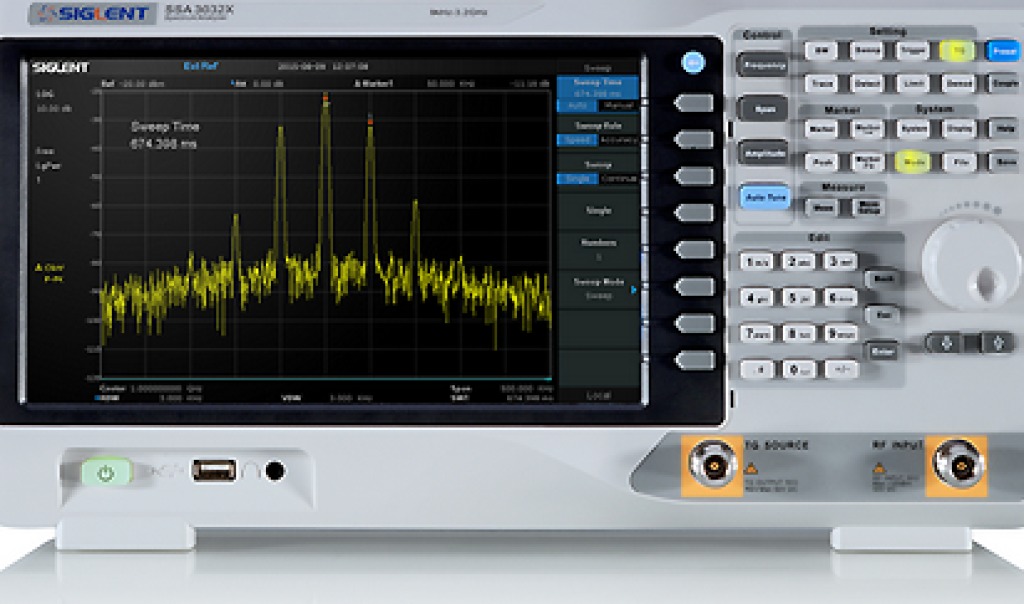This screenshot has height=604, width=1024.
Task: Expand the Sweep Mode submenu
Action: click(x=598, y=288)
